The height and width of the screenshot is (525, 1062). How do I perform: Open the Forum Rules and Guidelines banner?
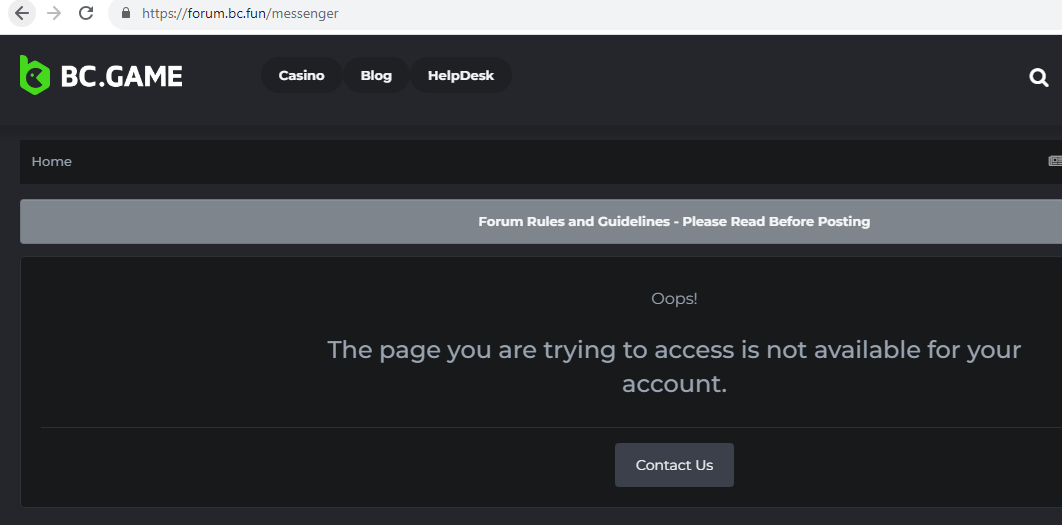[x=673, y=222]
